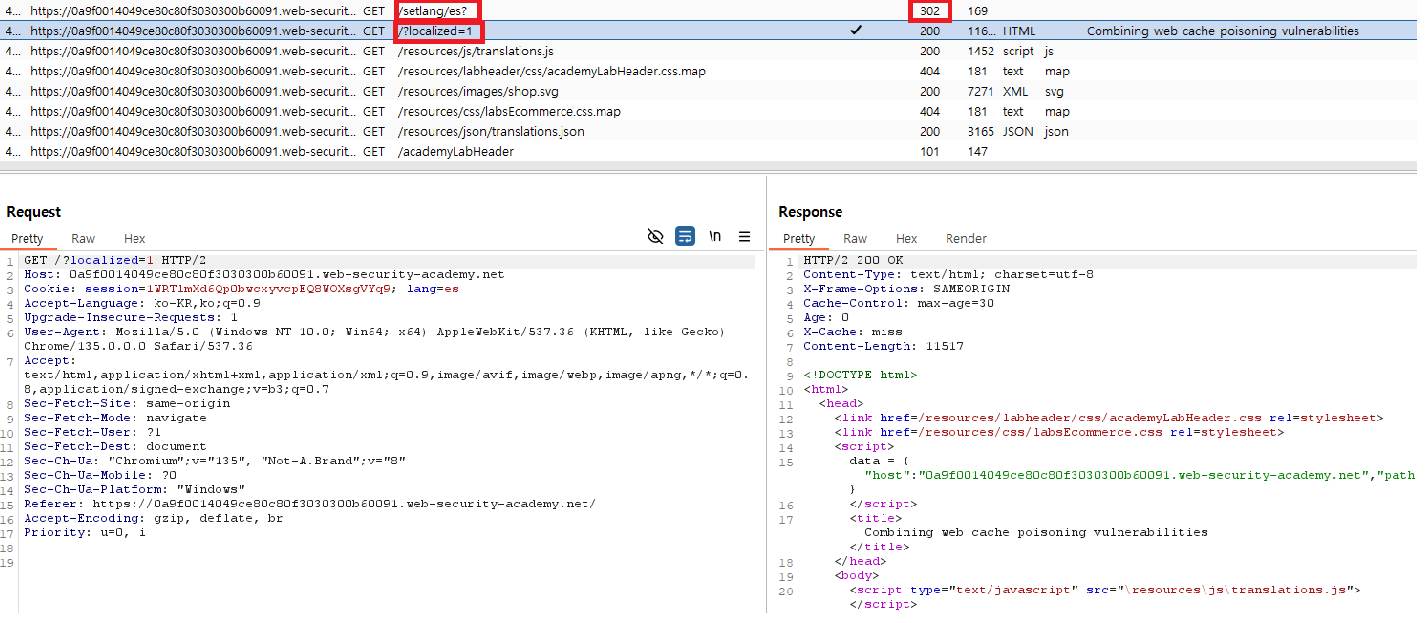Screen dimensions: 1426x623
Task: Select the Response Pretty tab
Action: (x=799, y=238)
